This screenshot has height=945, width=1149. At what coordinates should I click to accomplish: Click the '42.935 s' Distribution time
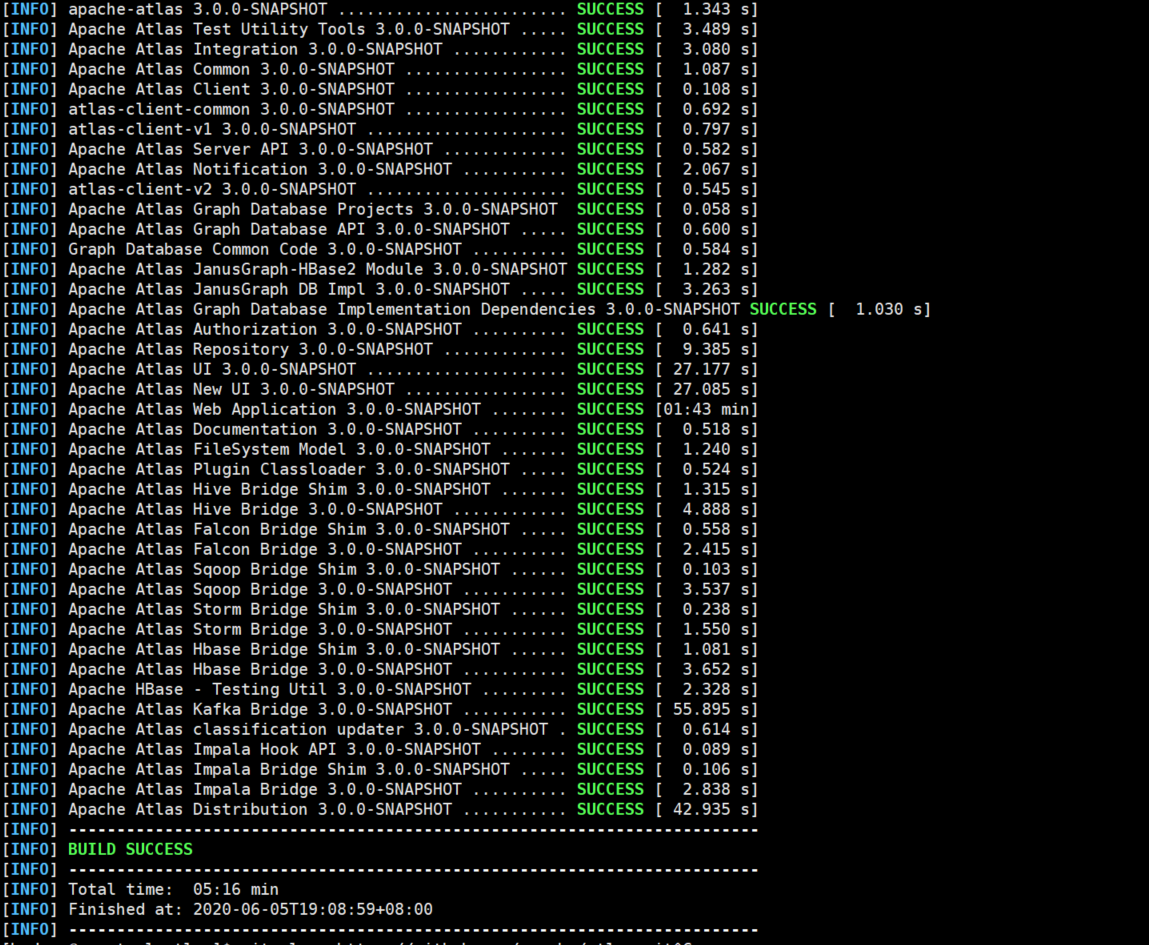[x=712, y=809]
